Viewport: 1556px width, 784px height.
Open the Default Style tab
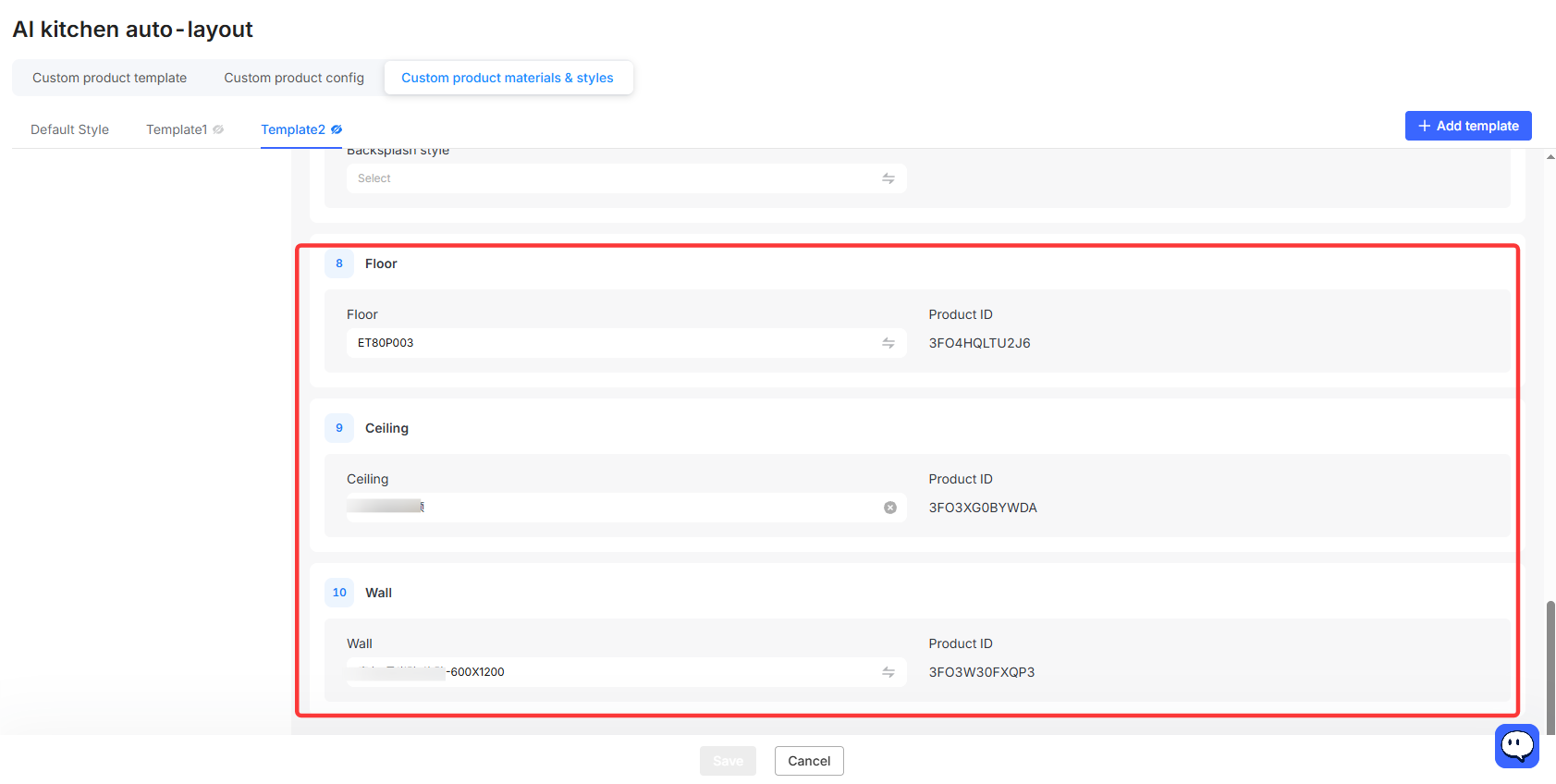coord(69,129)
